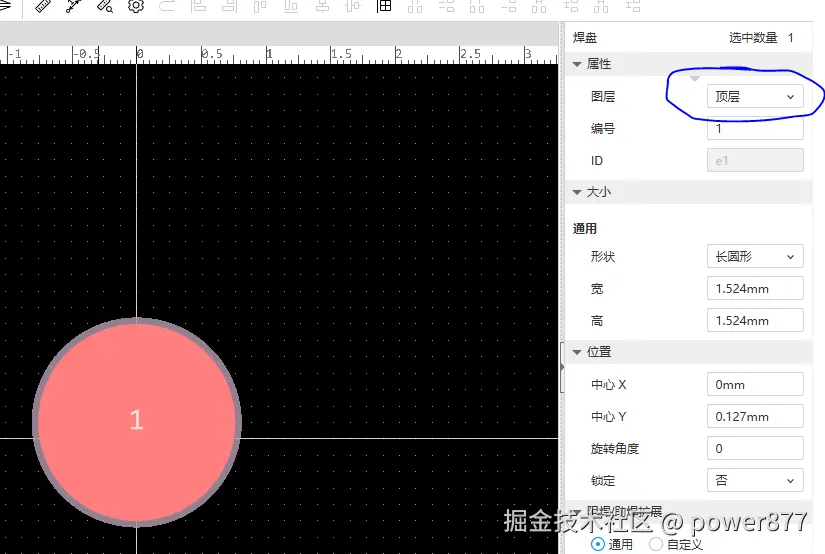Click the 焊盘 panel title
Image resolution: width=825 pixels, height=554 pixels.
[x=585, y=37]
